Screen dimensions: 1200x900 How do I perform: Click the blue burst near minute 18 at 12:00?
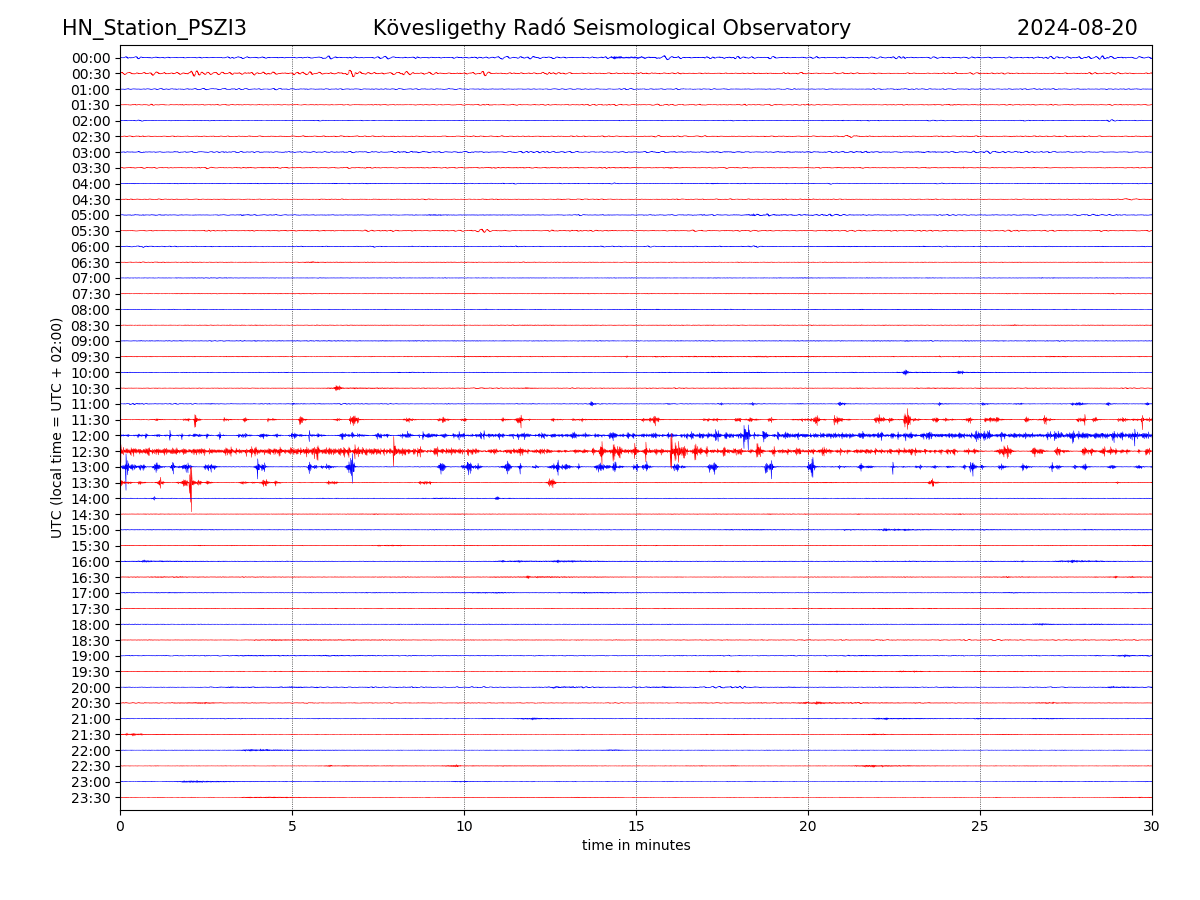[x=746, y=435]
